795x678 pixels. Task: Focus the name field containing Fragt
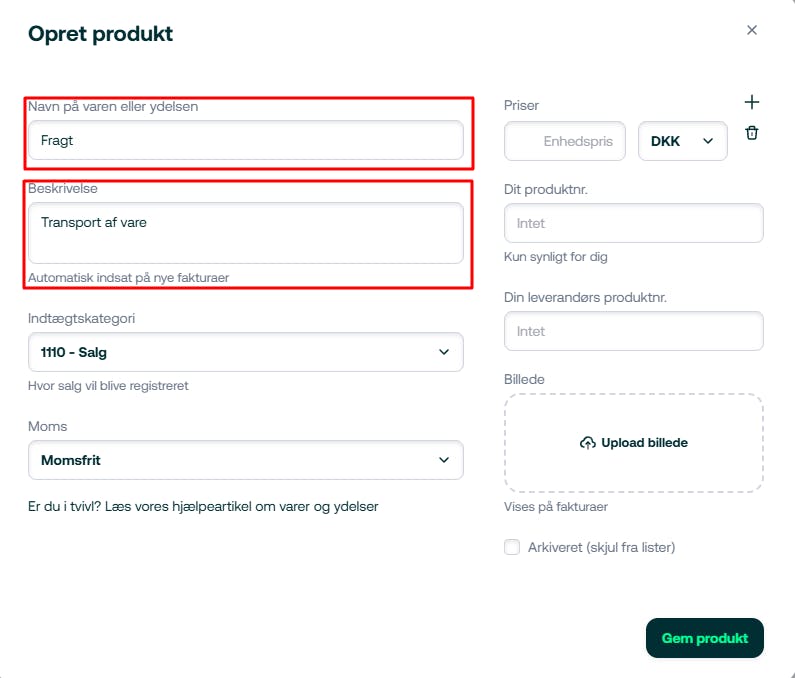coord(245,140)
